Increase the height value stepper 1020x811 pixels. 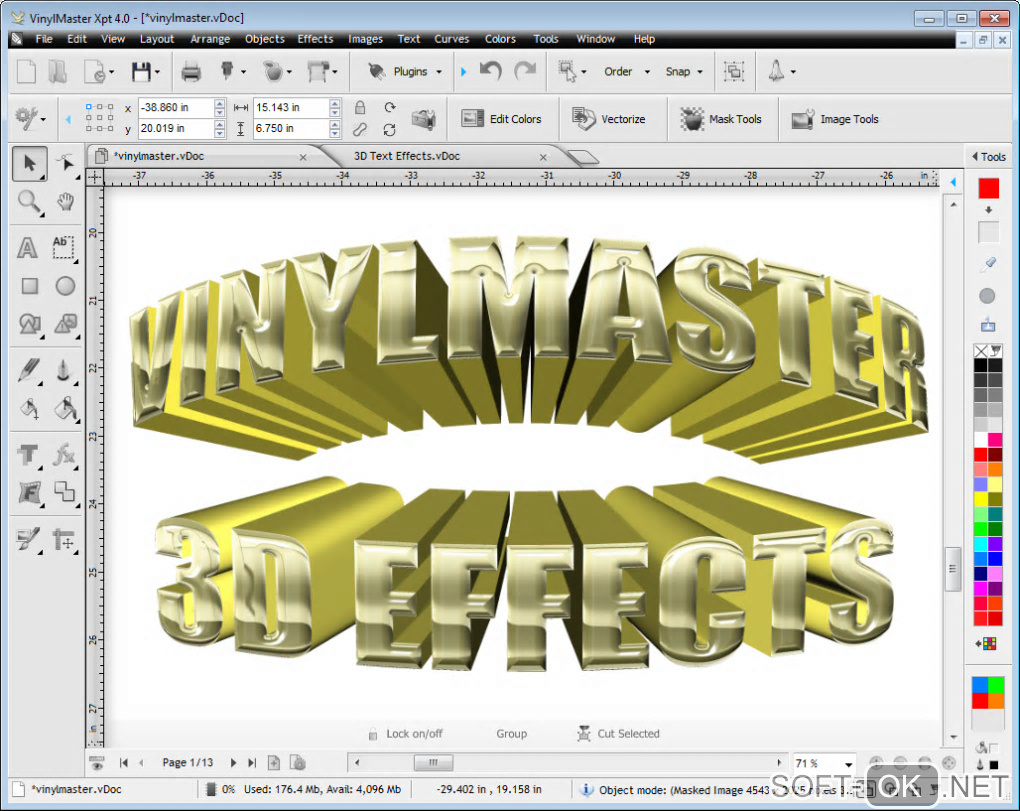334,124
